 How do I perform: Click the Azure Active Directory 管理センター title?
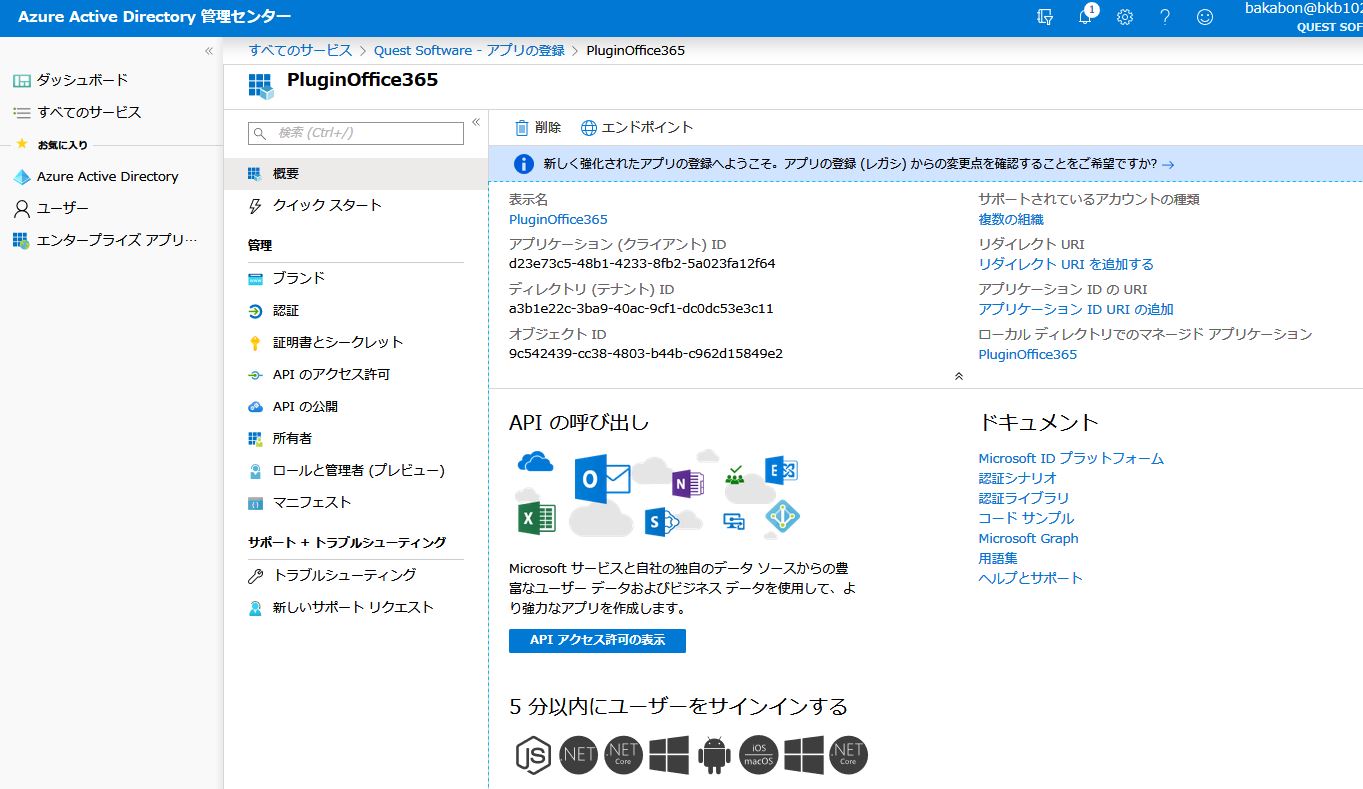coord(154,17)
